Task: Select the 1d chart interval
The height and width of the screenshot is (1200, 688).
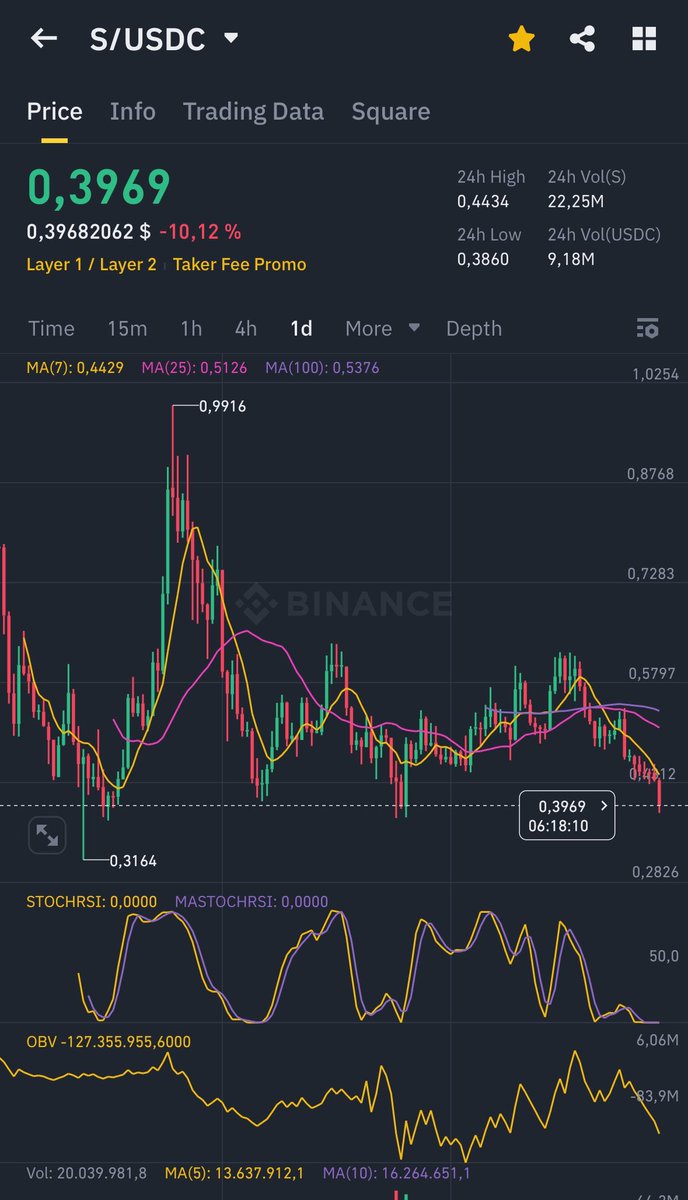Action: coord(301,328)
